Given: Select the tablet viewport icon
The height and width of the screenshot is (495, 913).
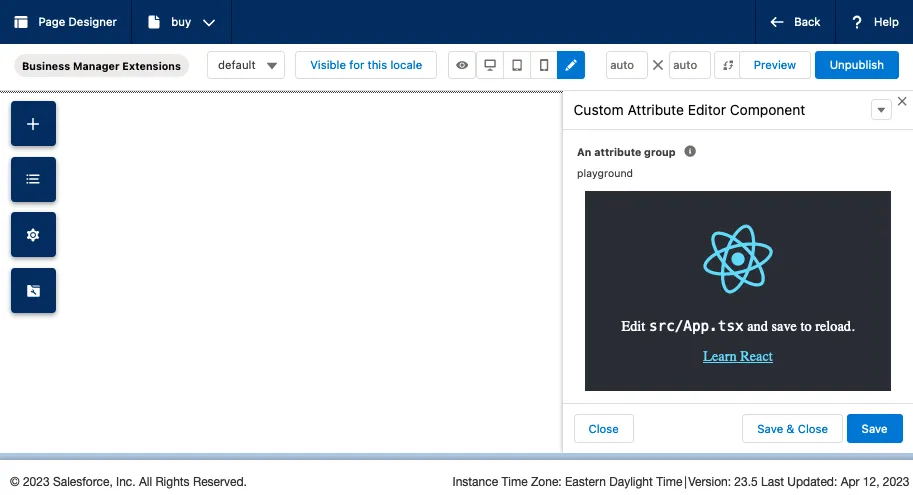Looking at the screenshot, I should [517, 65].
